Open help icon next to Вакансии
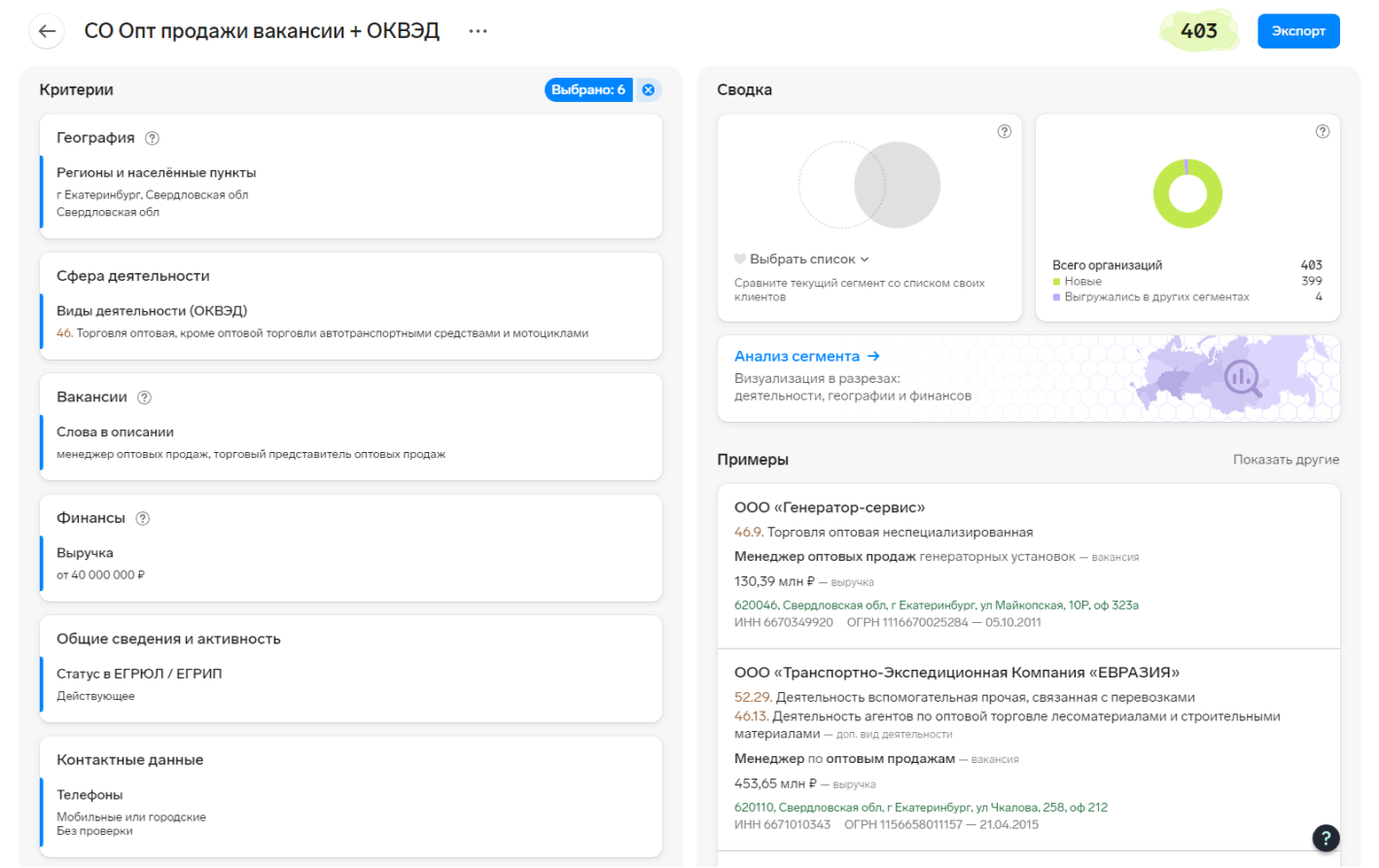This screenshot has height=868, width=1379. [x=145, y=398]
